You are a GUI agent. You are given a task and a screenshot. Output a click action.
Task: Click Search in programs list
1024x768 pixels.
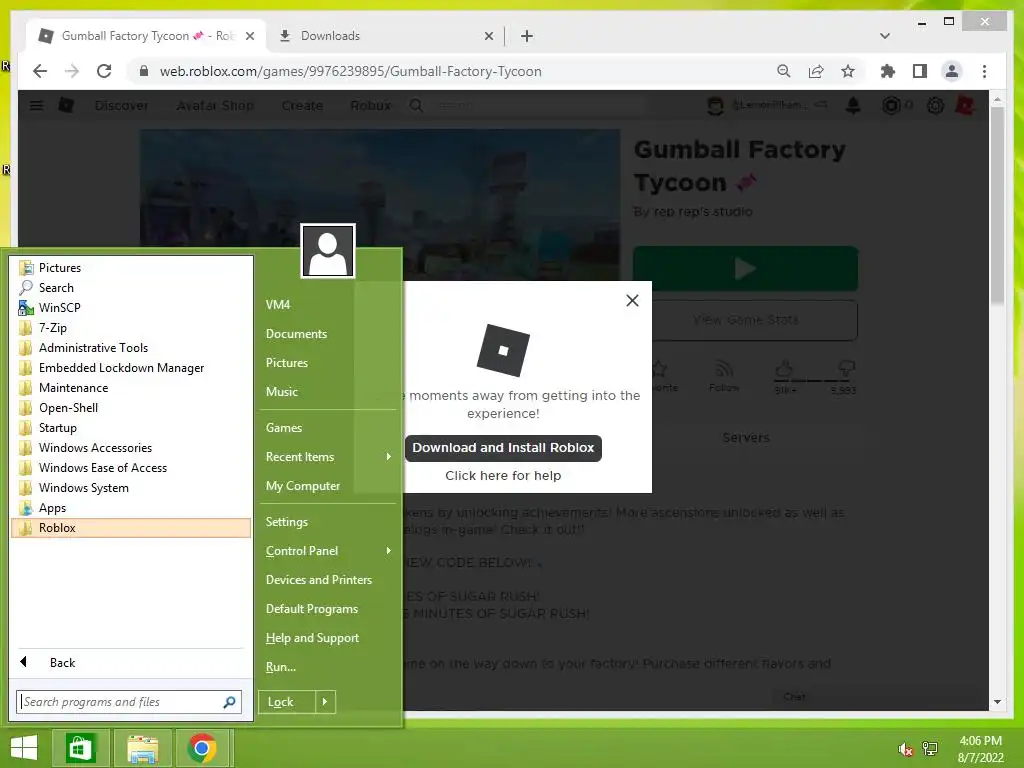click(131, 287)
